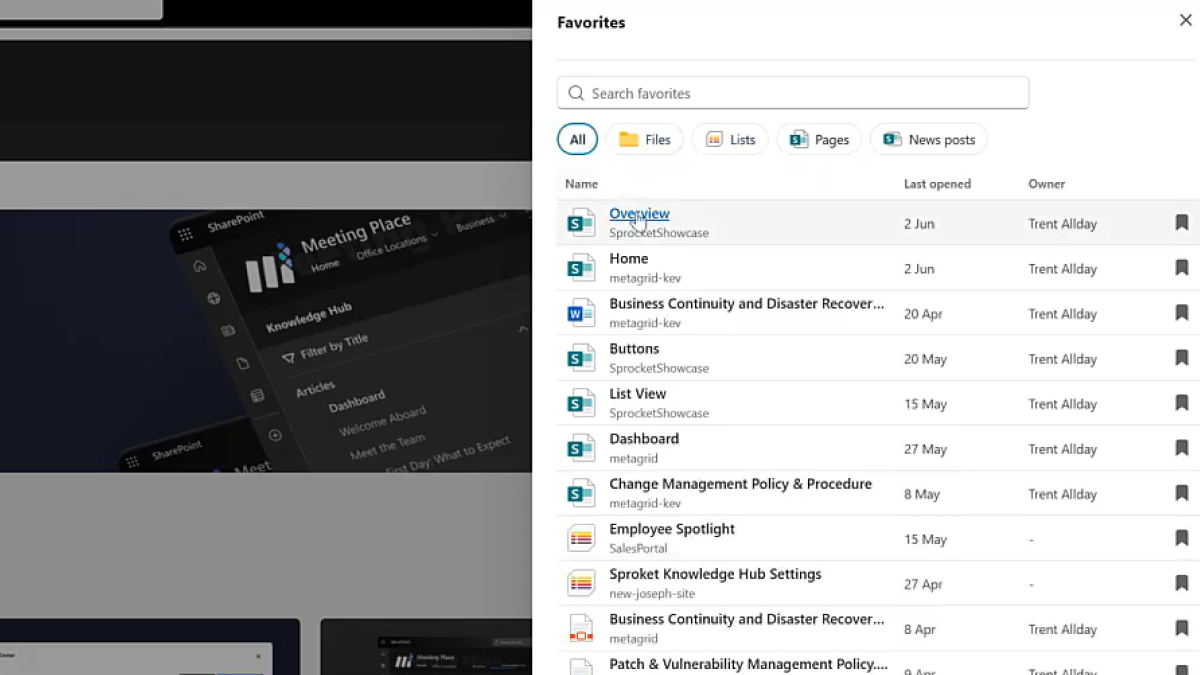Click the Search favorites field
Screen dimensions: 1200x675
pyautogui.click(x=793, y=93)
